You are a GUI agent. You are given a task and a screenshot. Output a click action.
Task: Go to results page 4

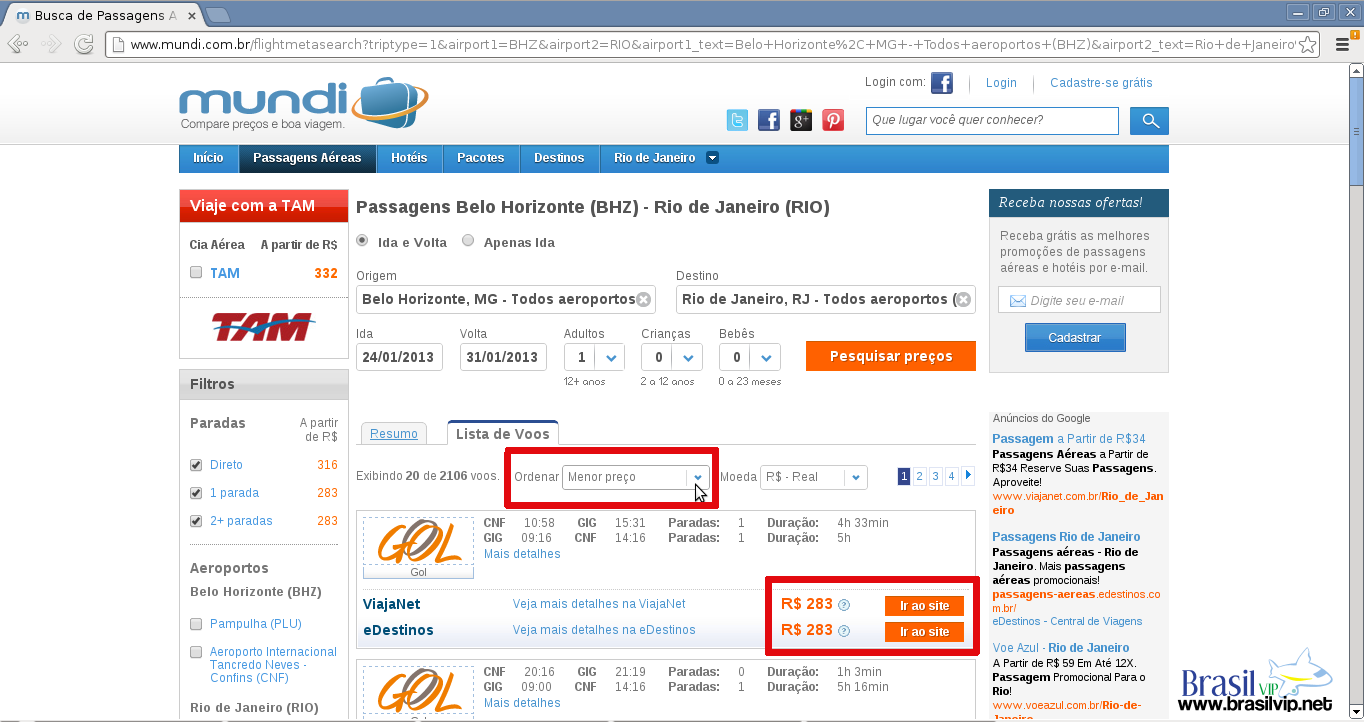pyautogui.click(x=952, y=476)
